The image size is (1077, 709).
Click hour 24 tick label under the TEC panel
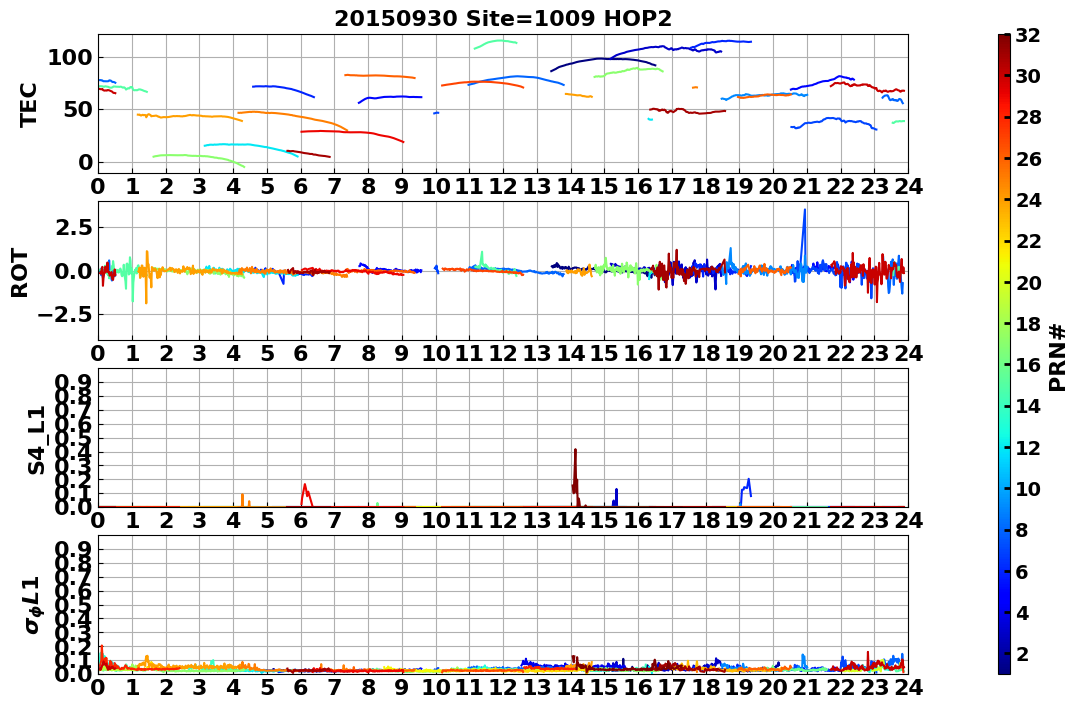click(x=908, y=186)
